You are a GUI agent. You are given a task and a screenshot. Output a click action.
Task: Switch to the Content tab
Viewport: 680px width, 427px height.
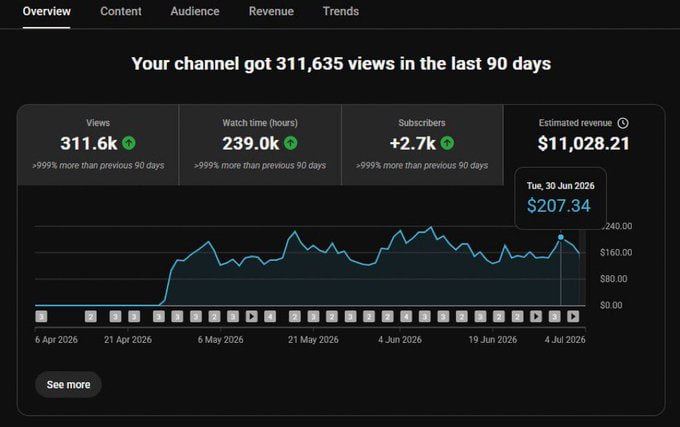(x=121, y=11)
